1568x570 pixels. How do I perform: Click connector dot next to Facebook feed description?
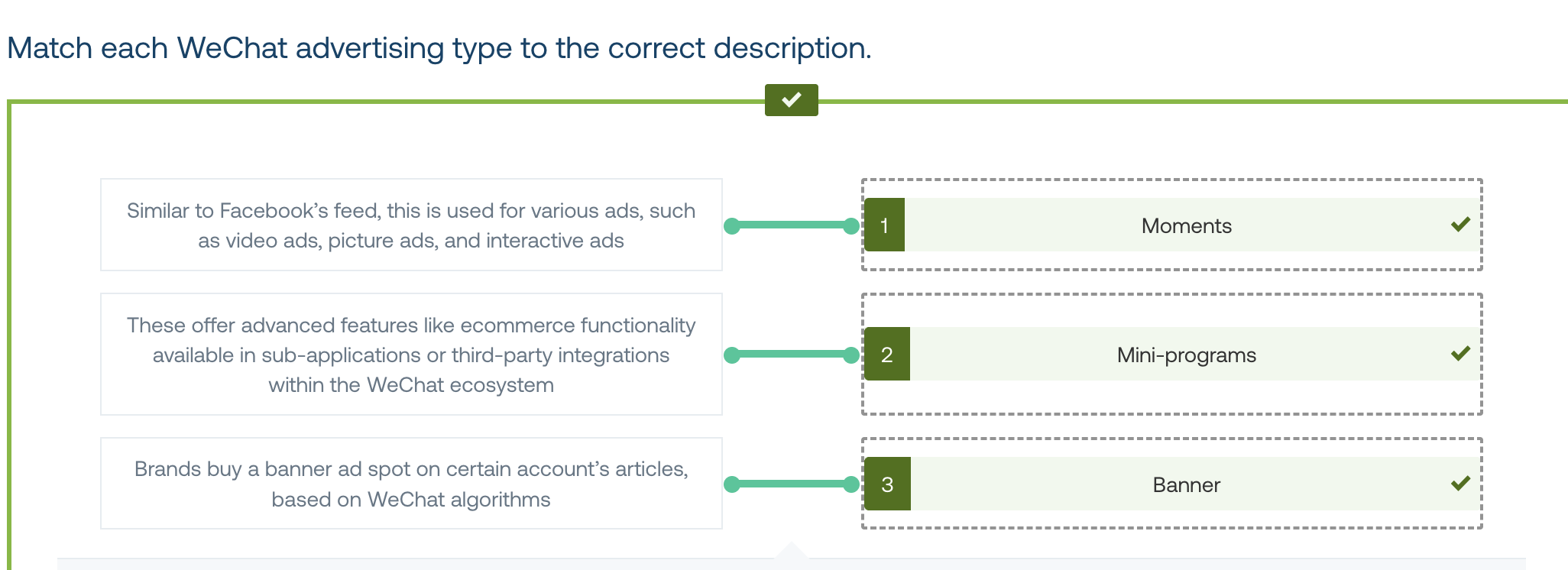[x=732, y=225]
